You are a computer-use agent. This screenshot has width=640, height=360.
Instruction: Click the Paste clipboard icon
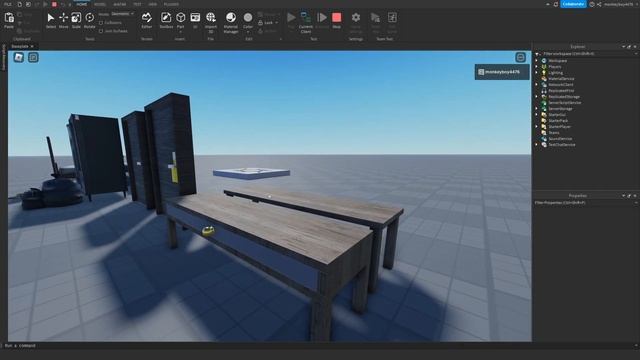pos(9,18)
